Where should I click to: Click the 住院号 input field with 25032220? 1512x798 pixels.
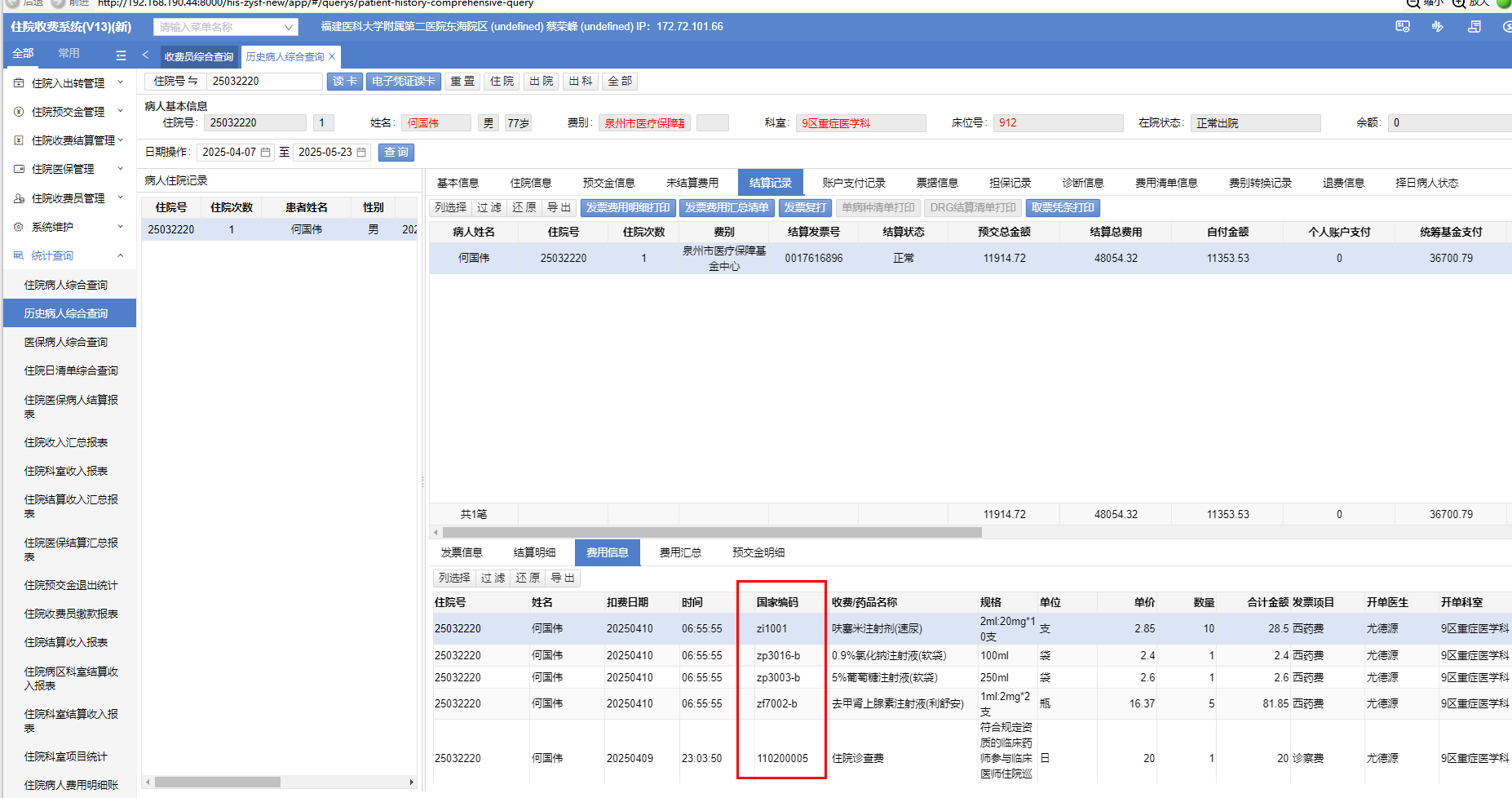pos(264,82)
